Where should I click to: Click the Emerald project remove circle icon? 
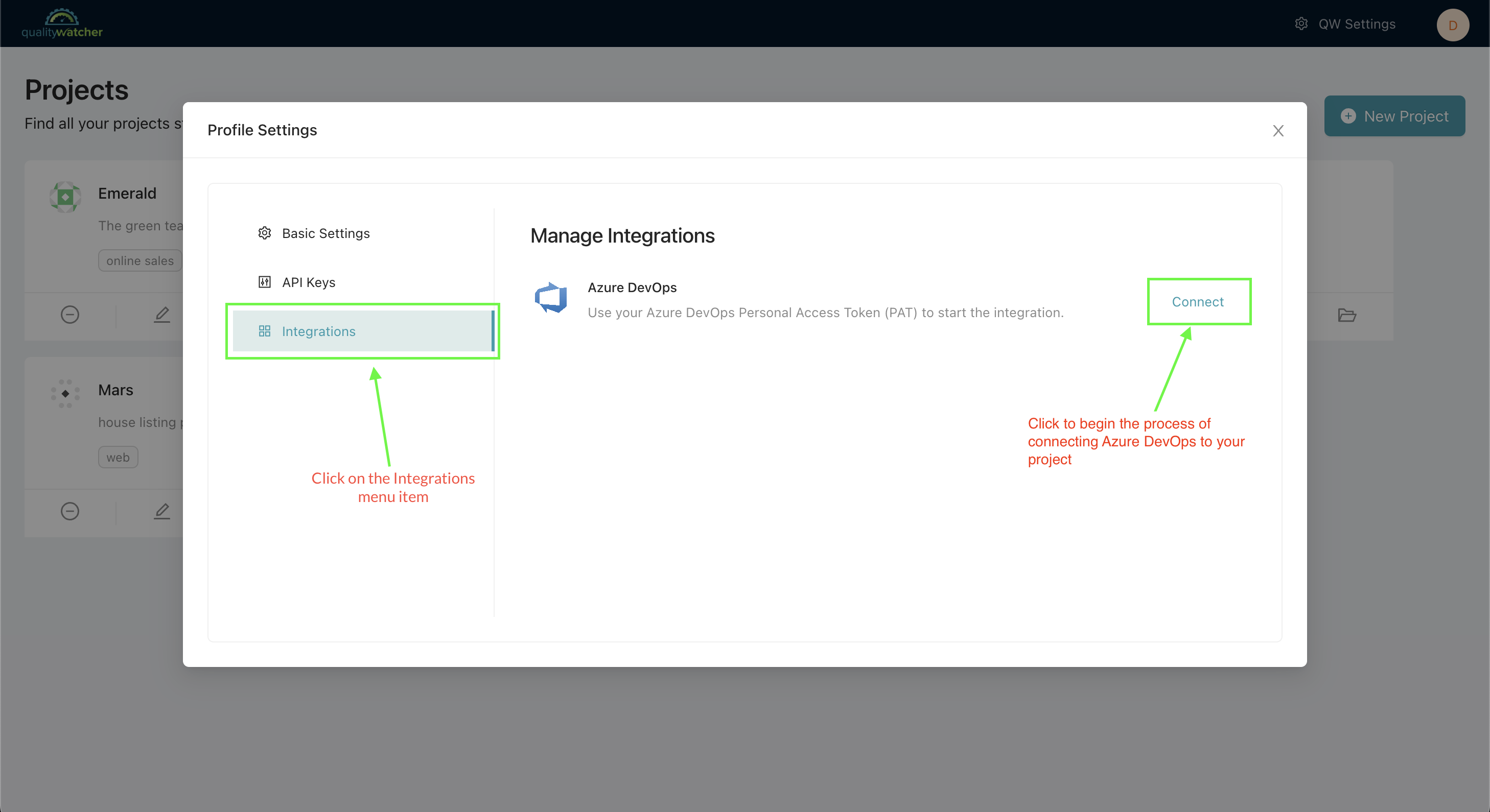(70, 315)
